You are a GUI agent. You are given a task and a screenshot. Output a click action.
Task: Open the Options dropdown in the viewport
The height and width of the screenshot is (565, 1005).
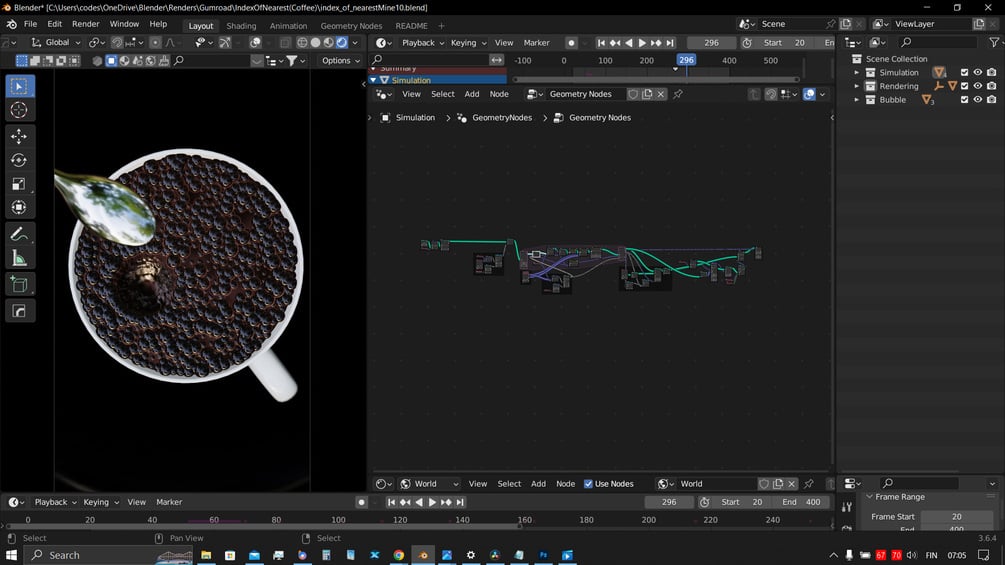(x=341, y=61)
